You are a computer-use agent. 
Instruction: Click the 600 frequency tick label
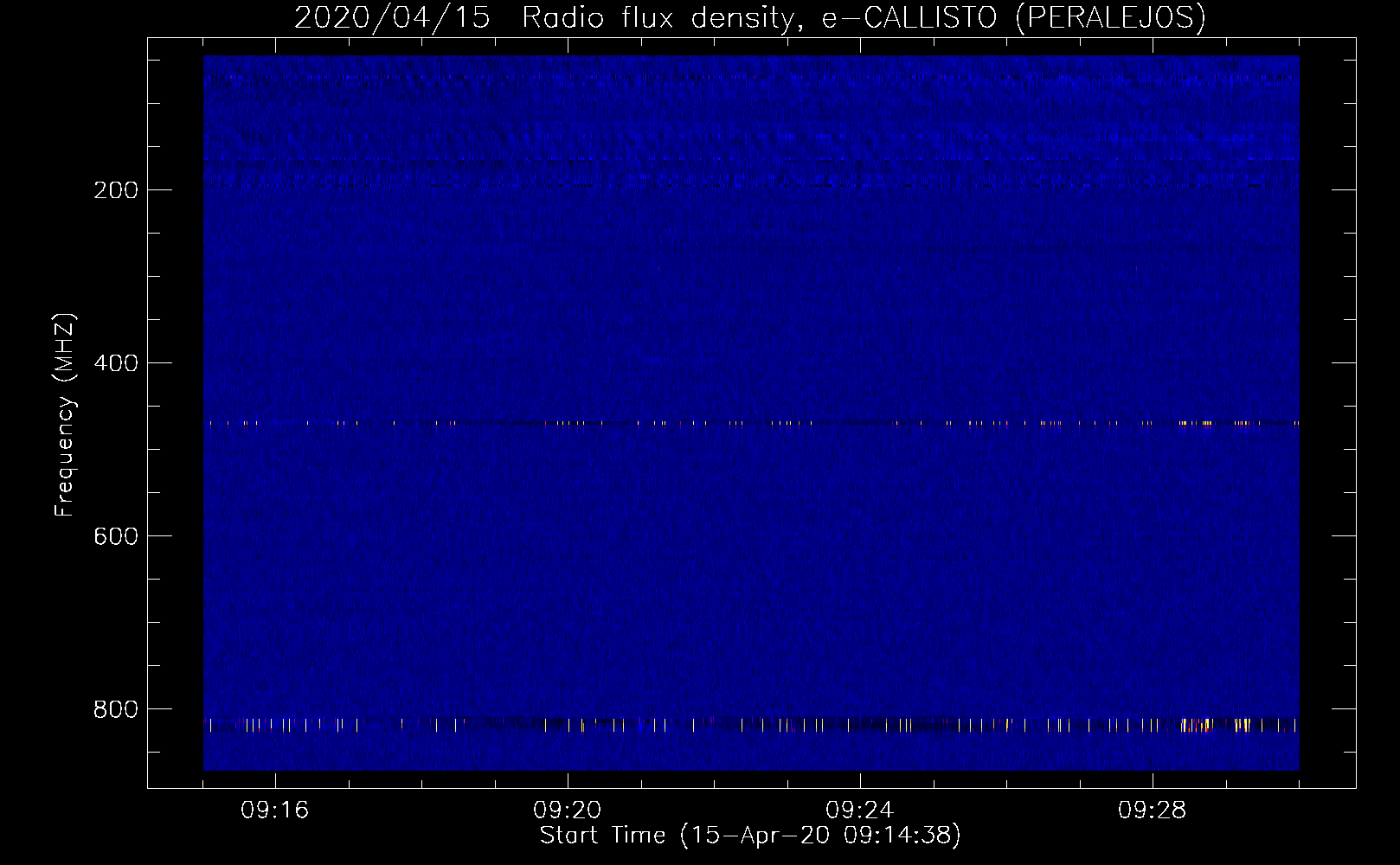[x=116, y=536]
